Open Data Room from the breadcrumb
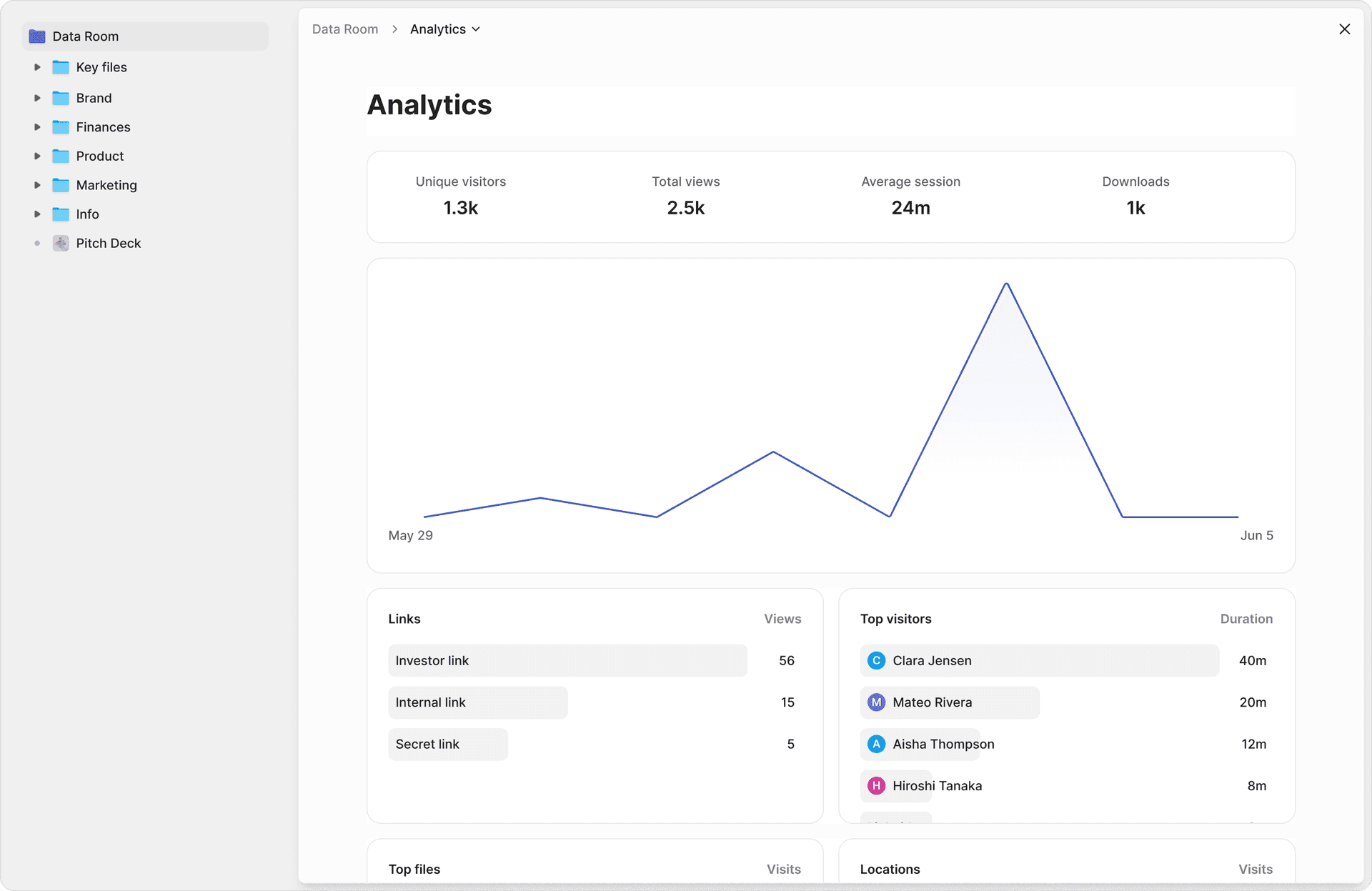The width and height of the screenshot is (1372, 891). click(x=345, y=29)
